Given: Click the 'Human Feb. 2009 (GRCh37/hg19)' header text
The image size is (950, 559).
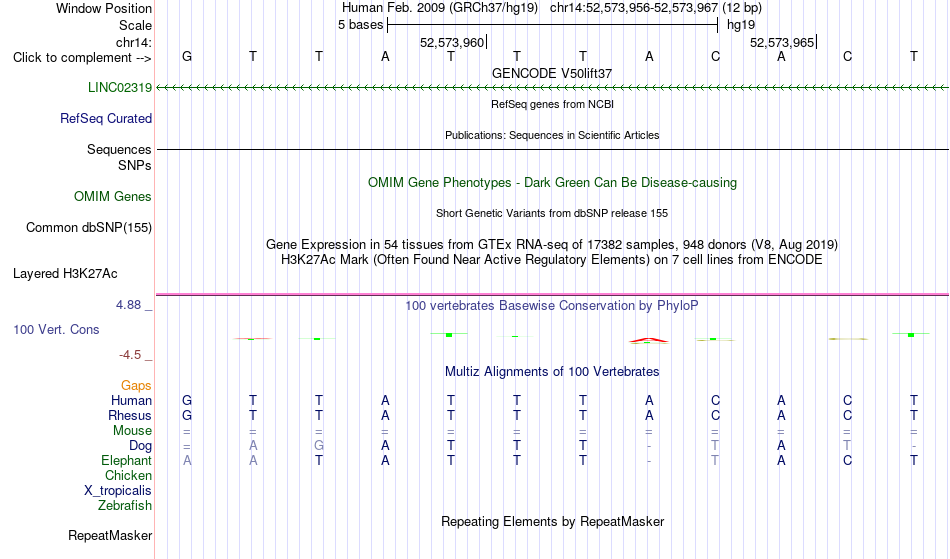Looking at the screenshot, I should pyautogui.click(x=440, y=8).
